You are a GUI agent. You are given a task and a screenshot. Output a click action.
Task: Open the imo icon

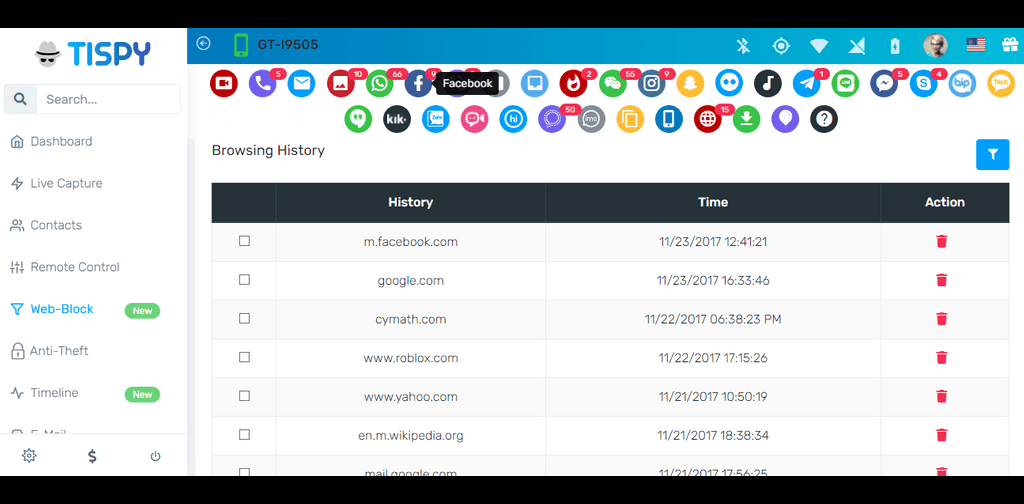click(591, 119)
